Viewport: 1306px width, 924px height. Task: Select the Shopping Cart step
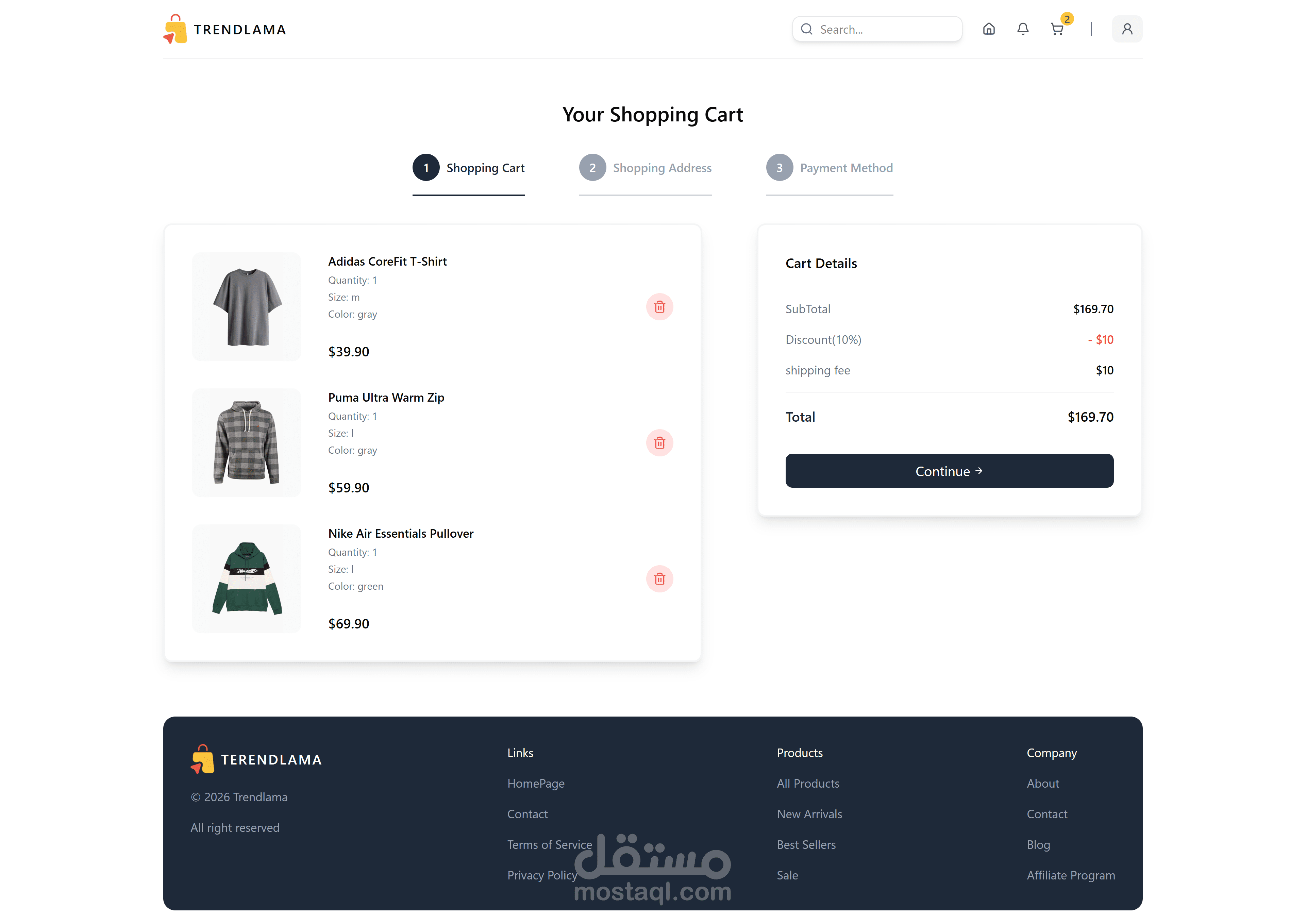tap(468, 168)
